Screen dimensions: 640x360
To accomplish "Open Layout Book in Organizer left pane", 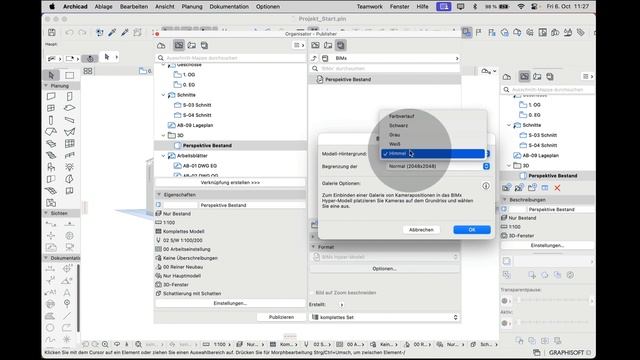I will pos(191,45).
